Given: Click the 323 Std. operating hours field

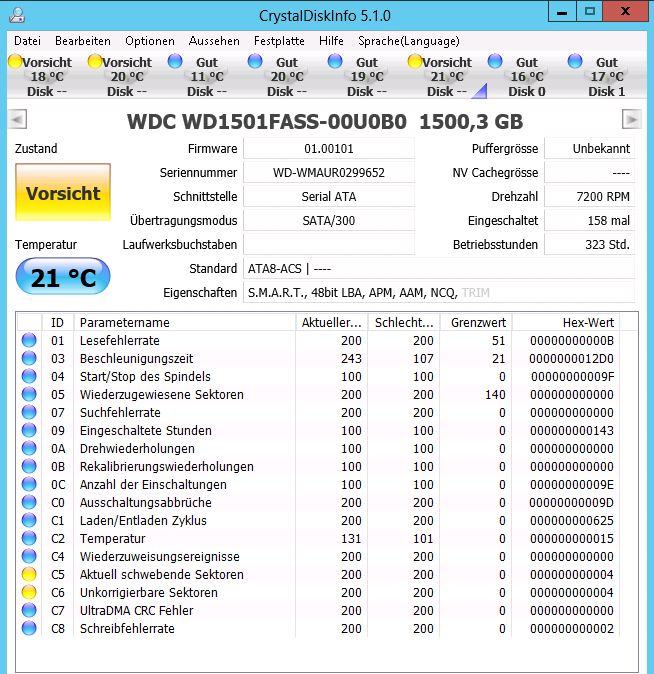Looking at the screenshot, I should [590, 245].
